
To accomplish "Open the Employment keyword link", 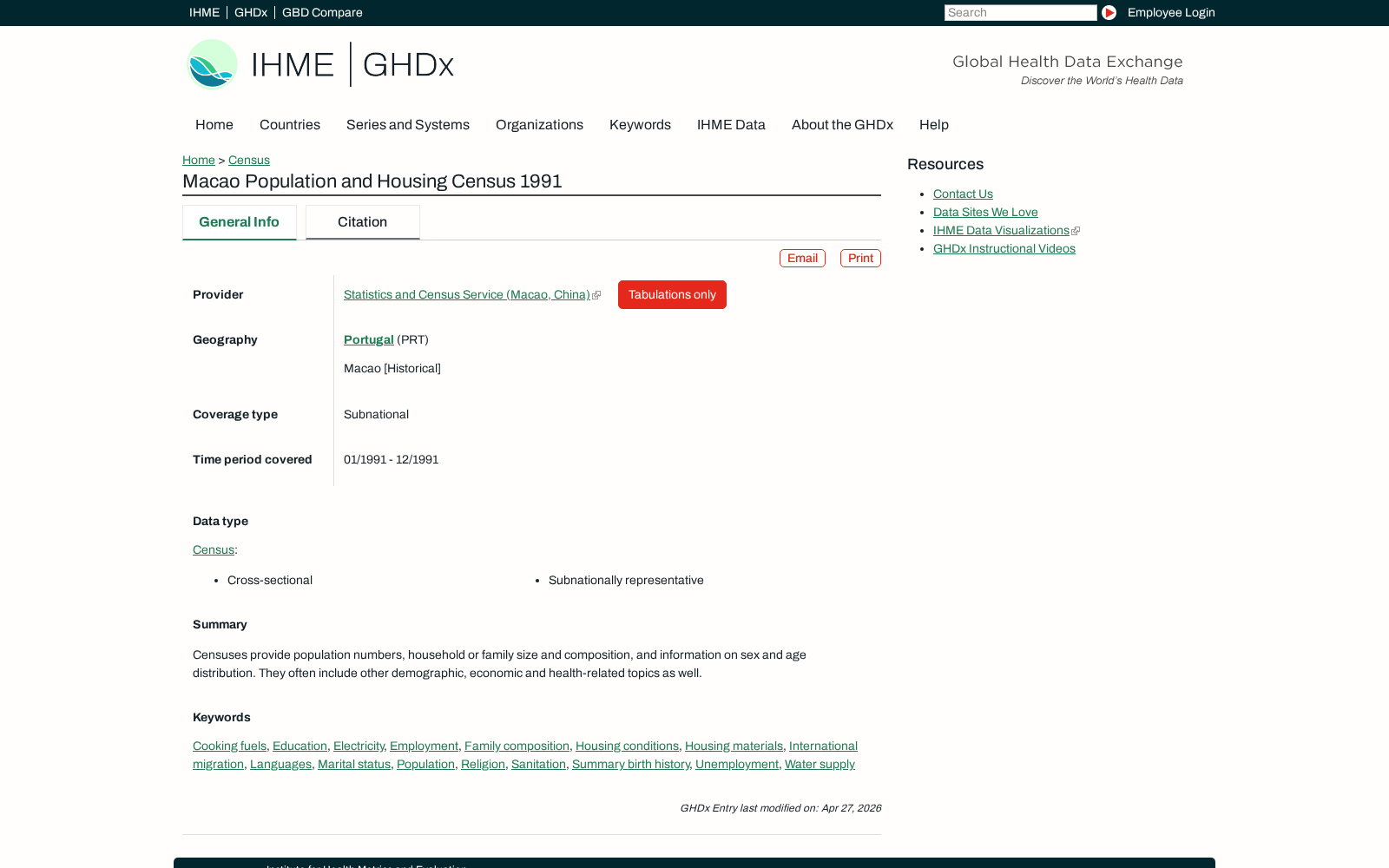I will coord(424,746).
